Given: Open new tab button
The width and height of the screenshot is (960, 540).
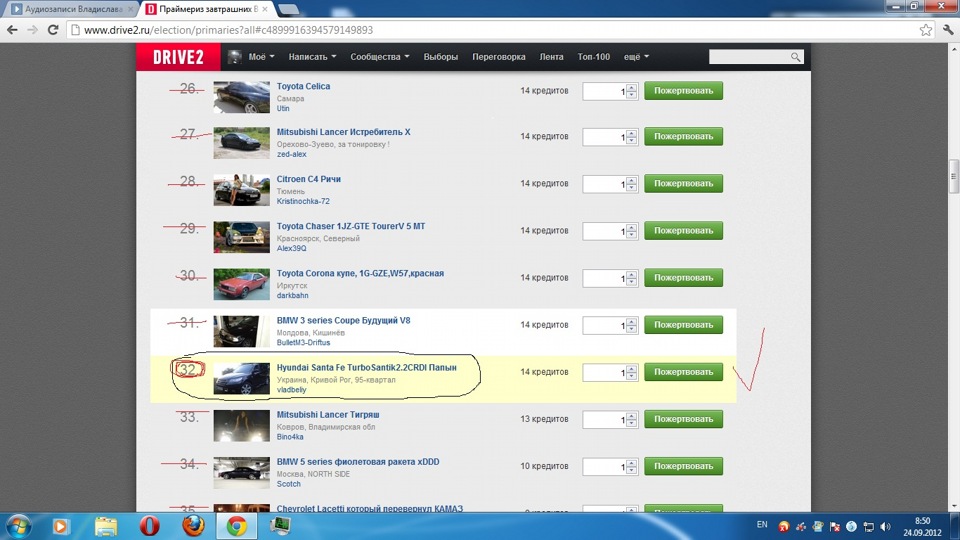Looking at the screenshot, I should (288, 9).
